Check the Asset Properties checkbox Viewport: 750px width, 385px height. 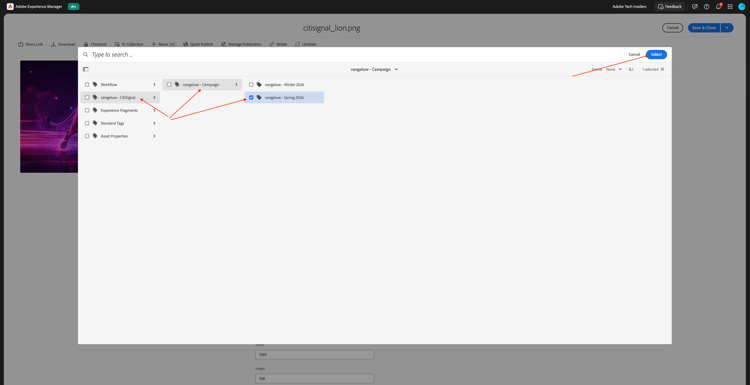(x=87, y=136)
